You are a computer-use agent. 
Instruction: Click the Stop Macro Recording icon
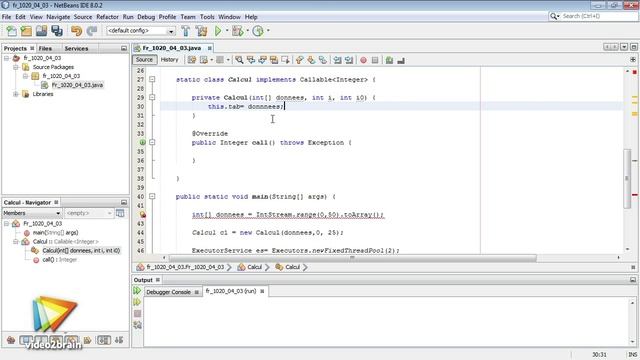coord(375,60)
